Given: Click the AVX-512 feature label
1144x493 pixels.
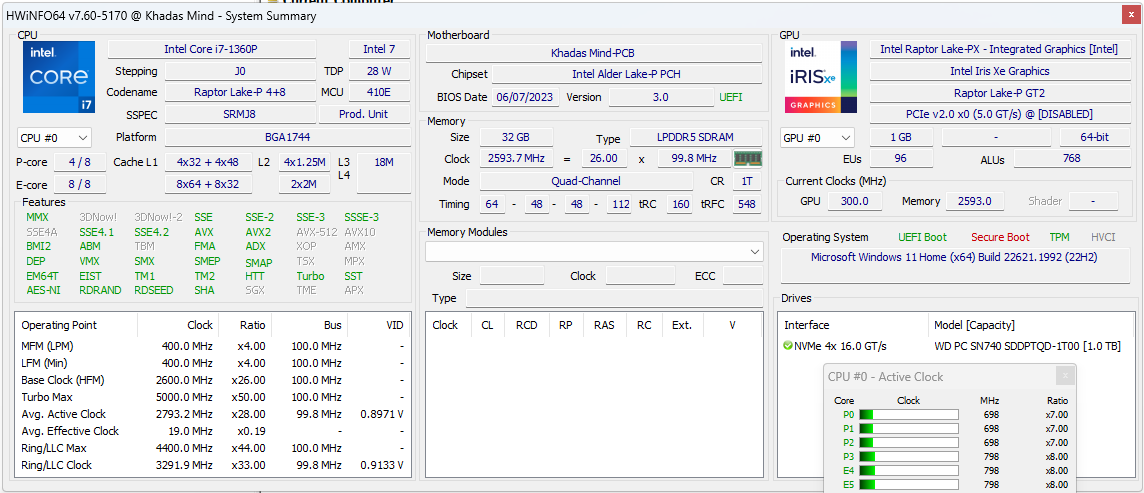Looking at the screenshot, I should pyautogui.click(x=316, y=232).
